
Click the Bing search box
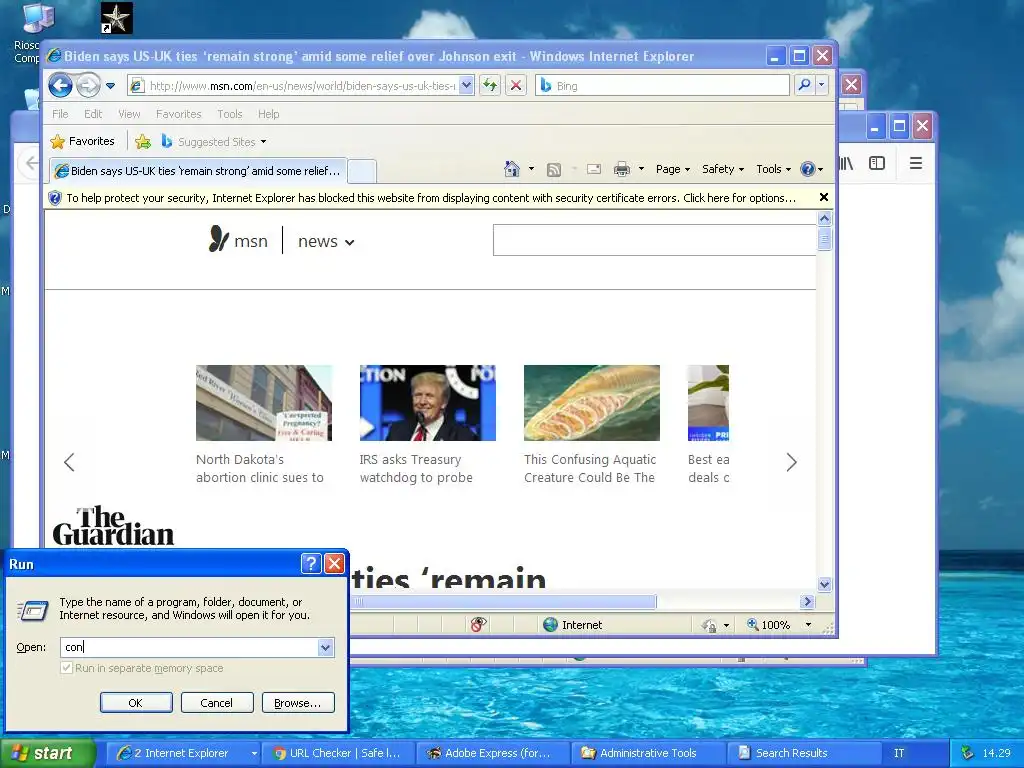pos(662,86)
